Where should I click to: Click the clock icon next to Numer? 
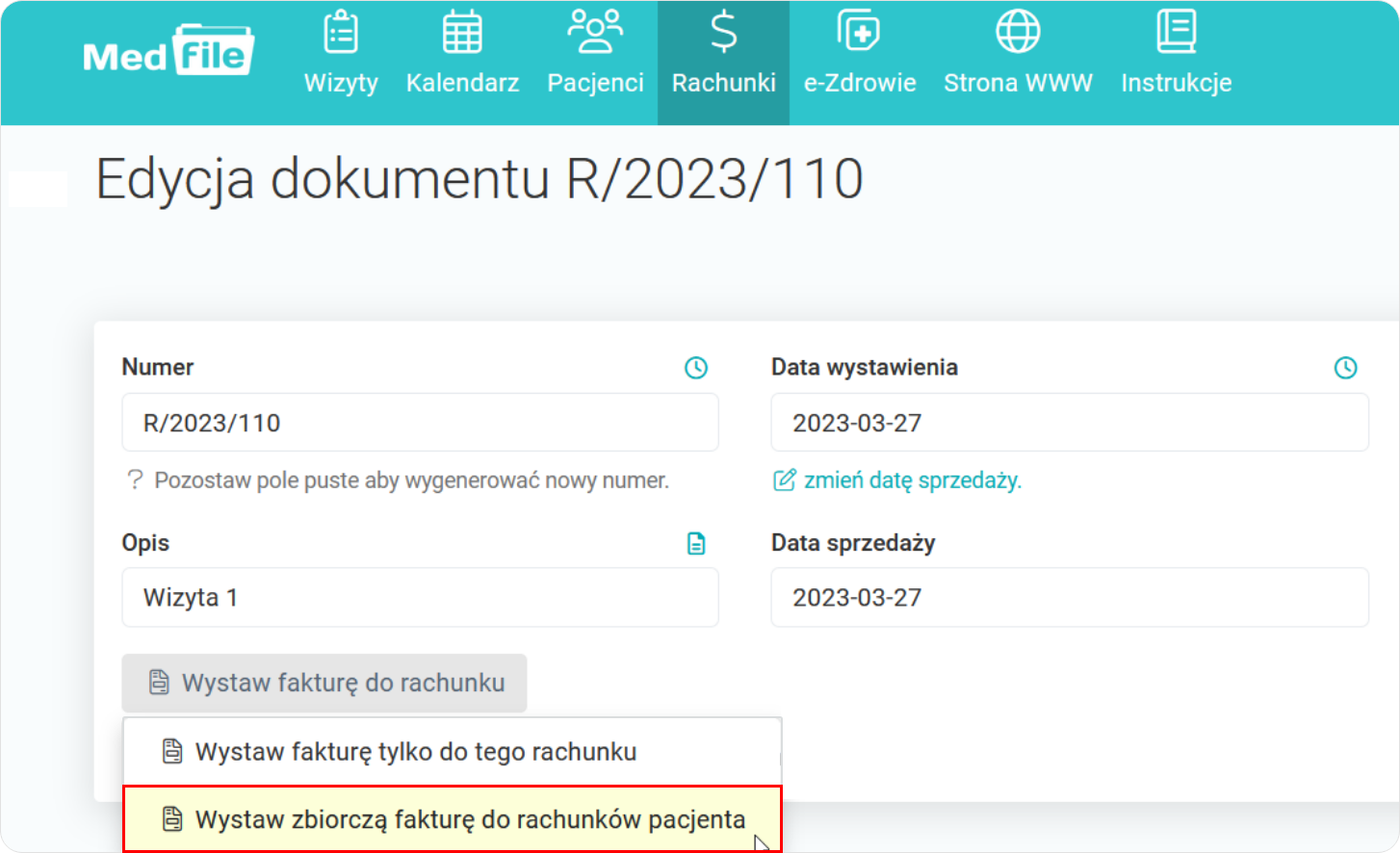(696, 368)
